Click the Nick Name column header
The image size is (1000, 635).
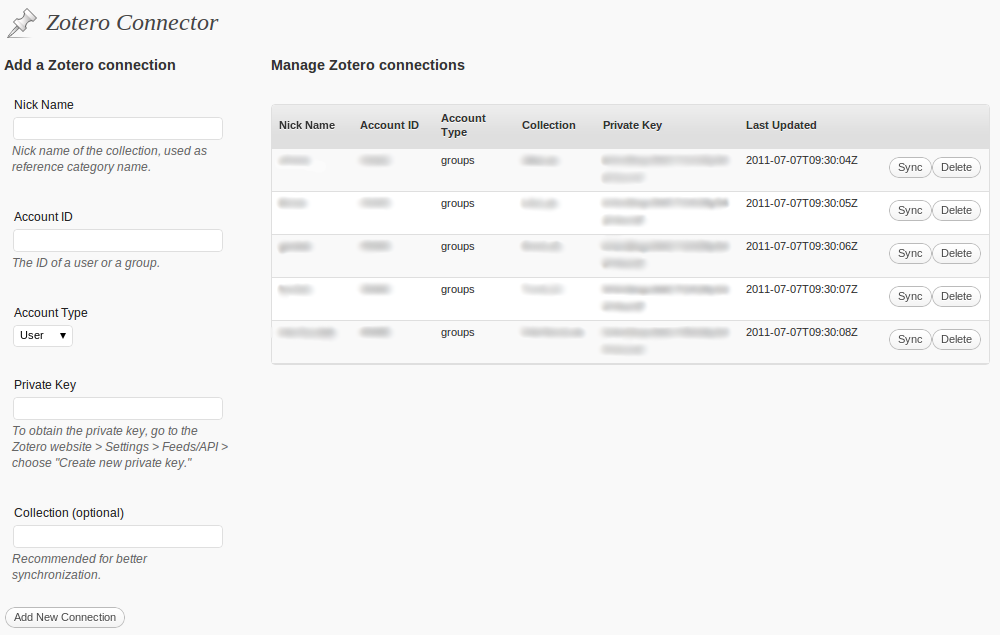(307, 126)
